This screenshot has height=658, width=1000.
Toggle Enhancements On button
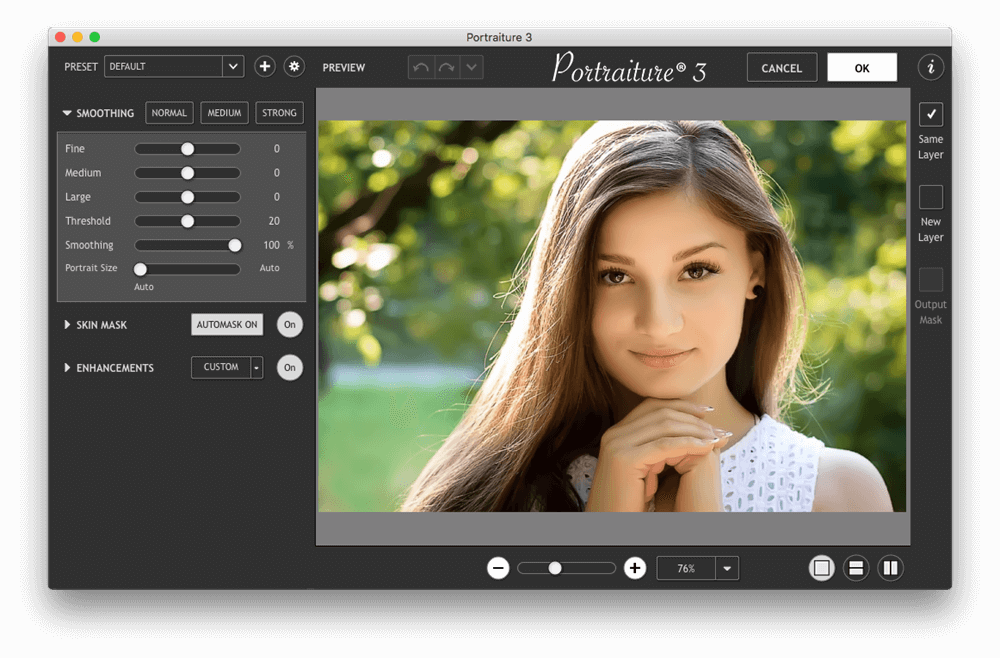pos(289,368)
